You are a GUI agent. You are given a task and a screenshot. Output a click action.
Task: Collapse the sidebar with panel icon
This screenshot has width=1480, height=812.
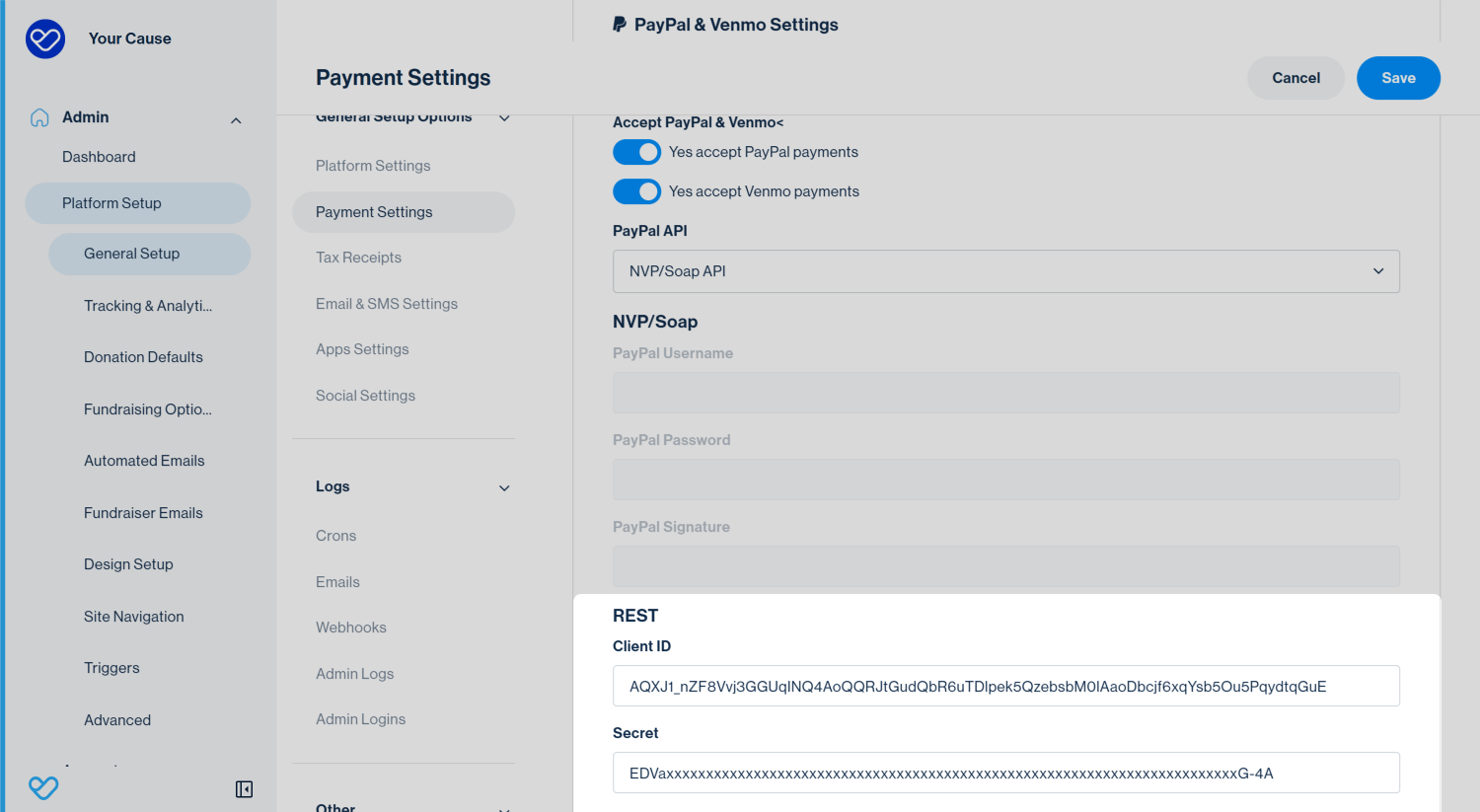pos(245,789)
